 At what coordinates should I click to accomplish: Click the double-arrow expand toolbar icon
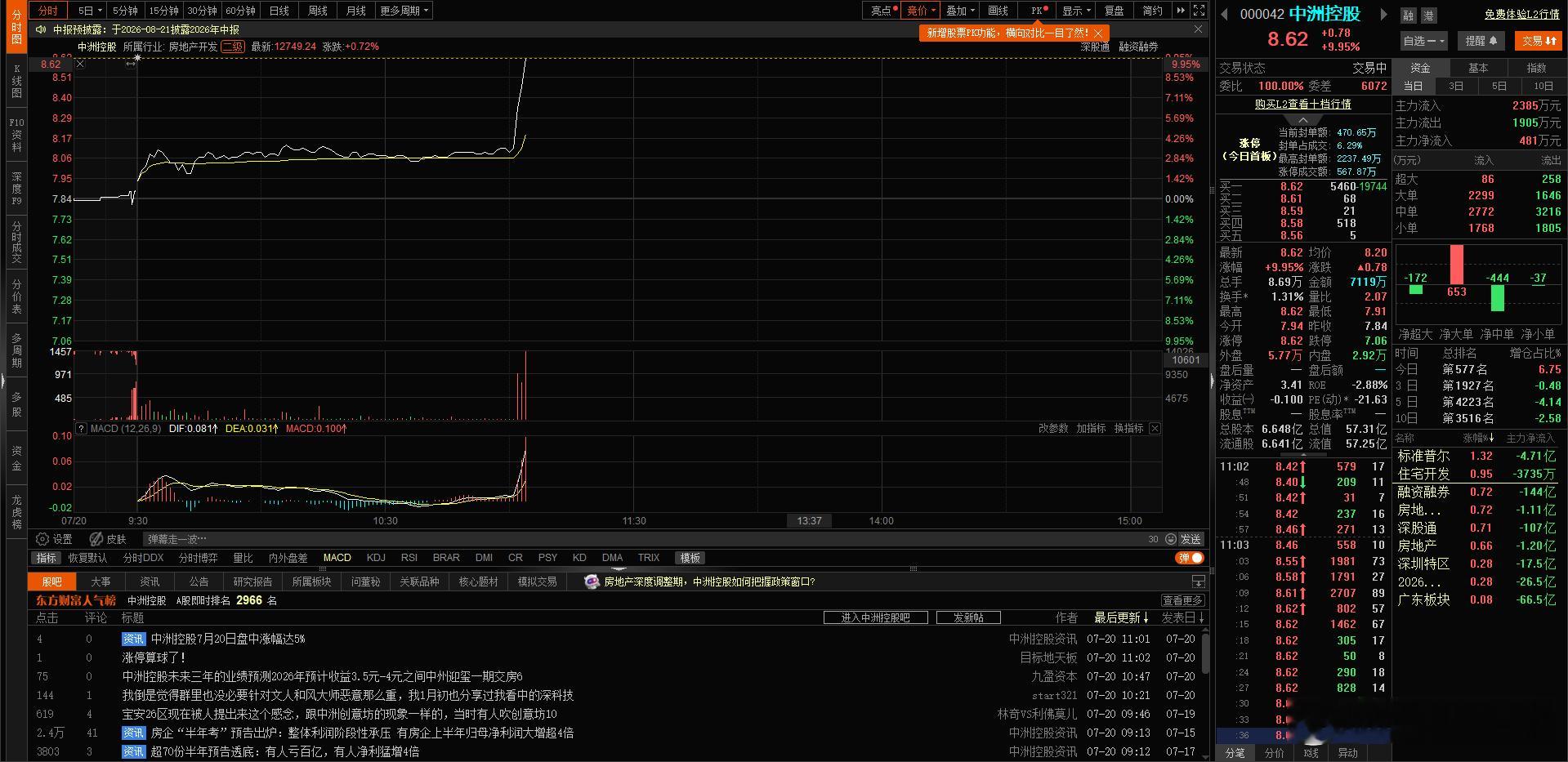point(1181,11)
